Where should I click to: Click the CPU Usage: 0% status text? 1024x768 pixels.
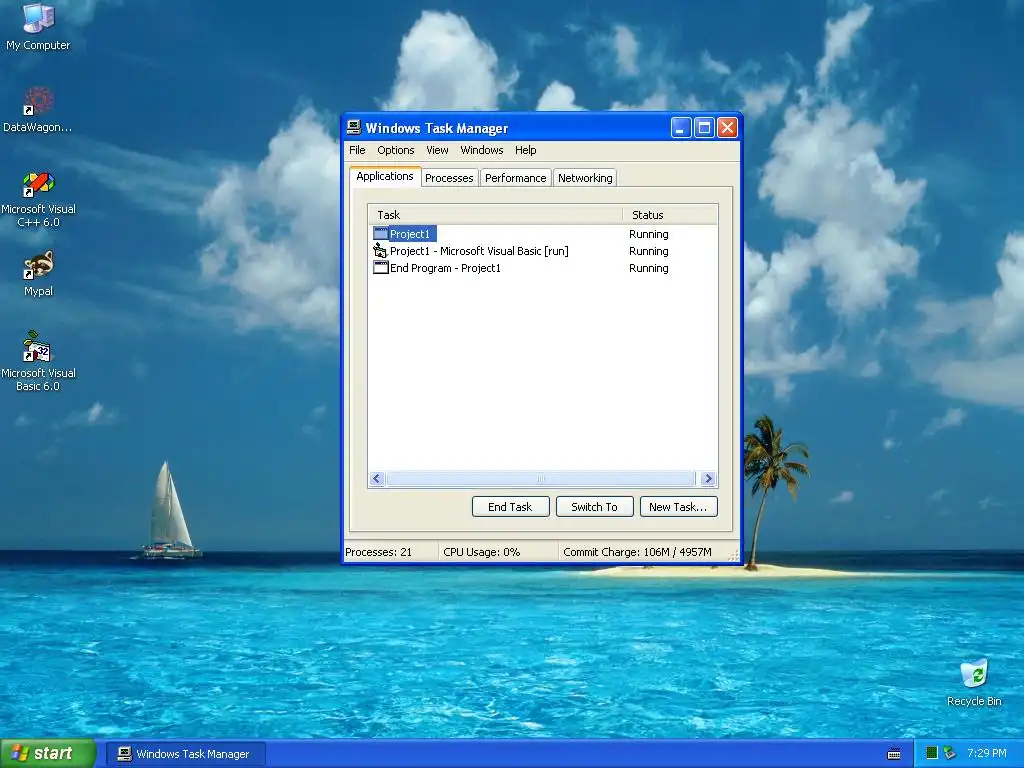482,552
